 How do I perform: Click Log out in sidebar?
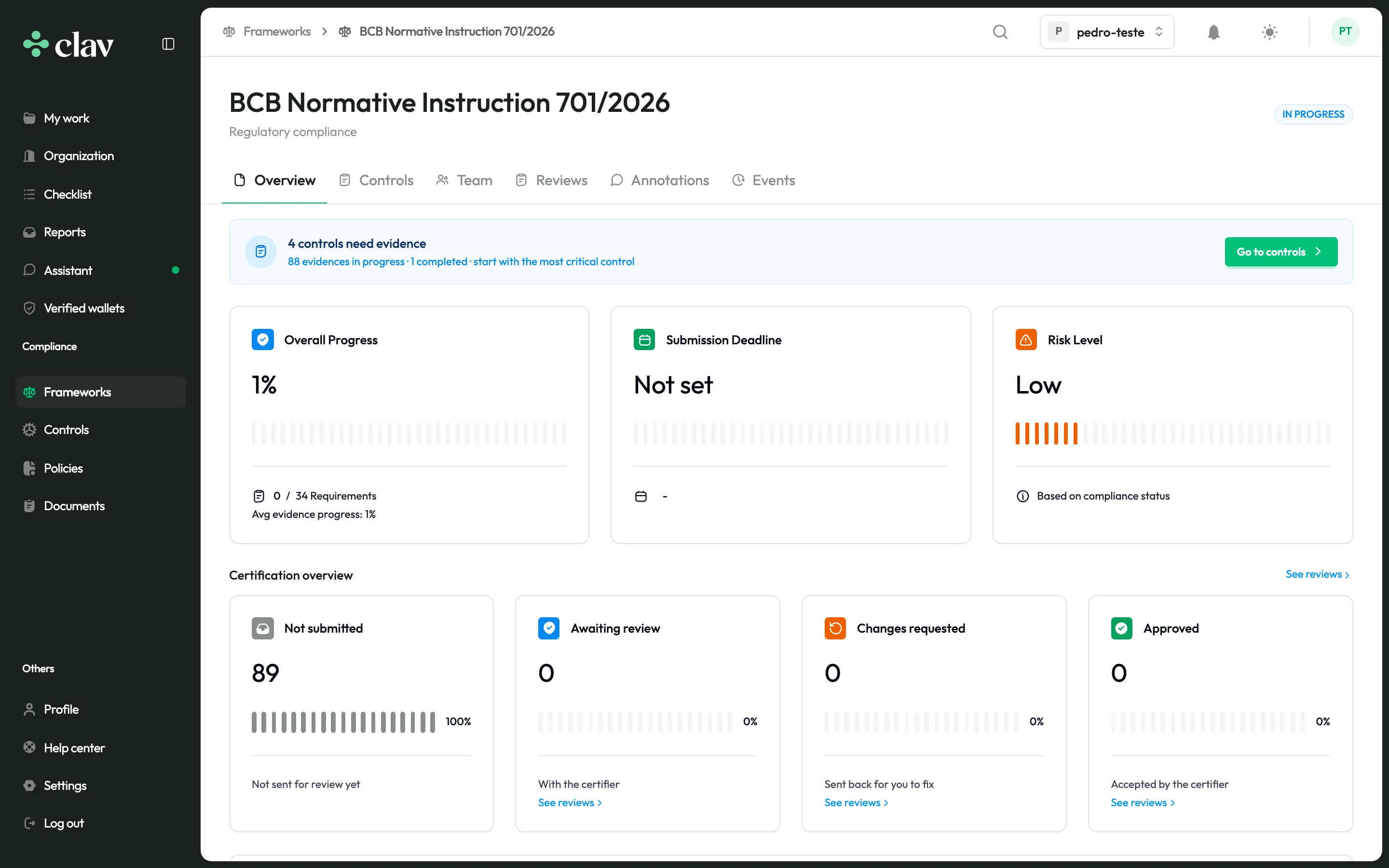[x=100, y=824]
